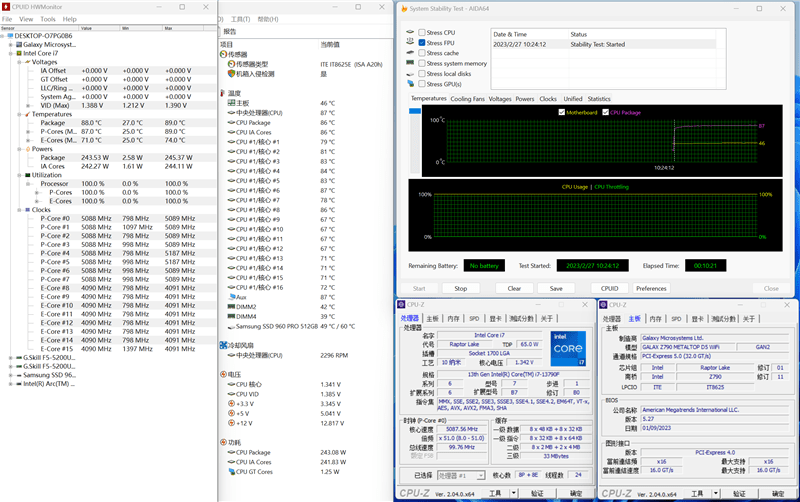Image resolution: width=800 pixels, height=502 pixels.
Task: Click Temperatures thermometer icon in HWMonitor
Action: 28,114
